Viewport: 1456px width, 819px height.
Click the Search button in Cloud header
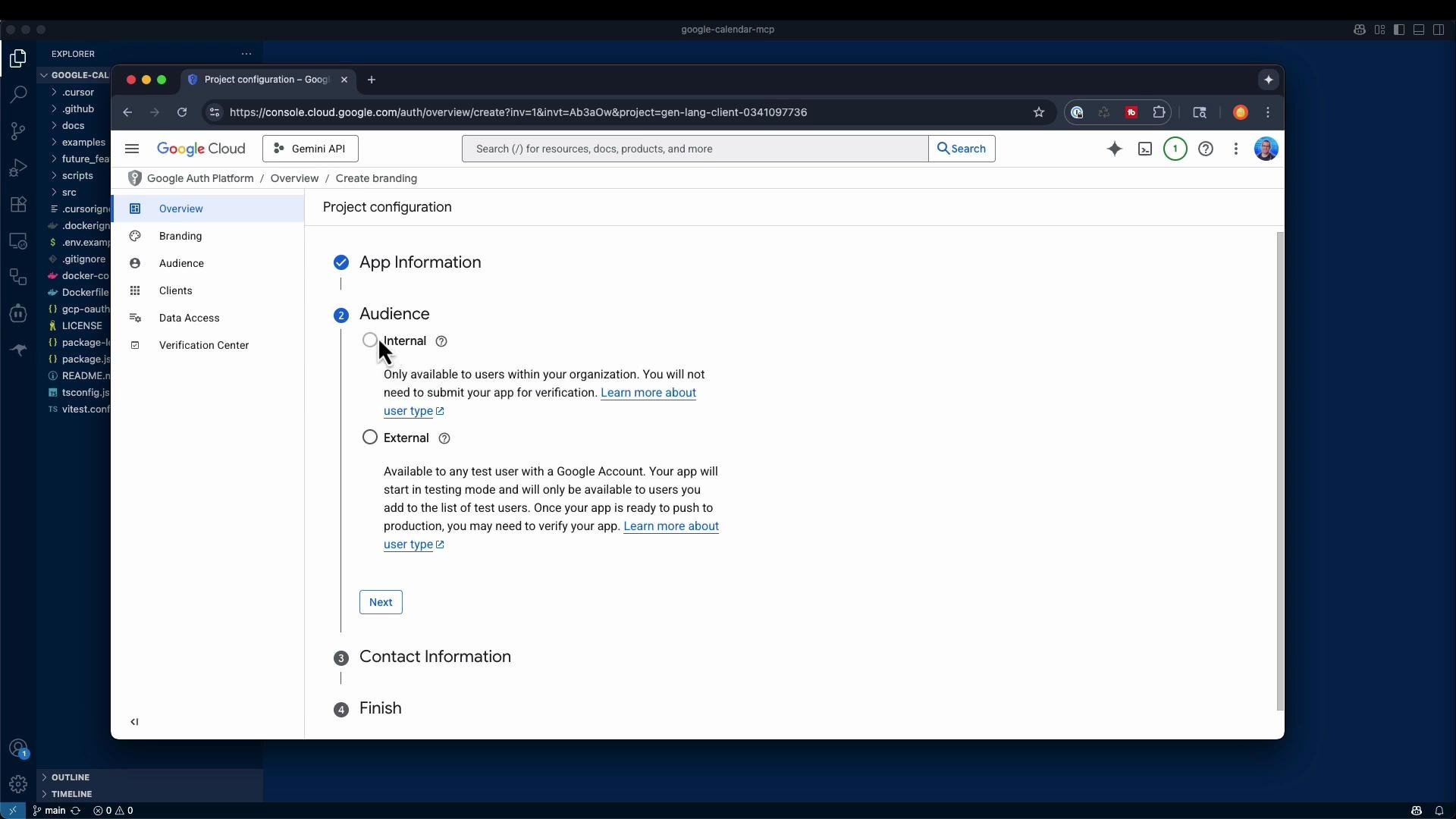[x=962, y=149]
